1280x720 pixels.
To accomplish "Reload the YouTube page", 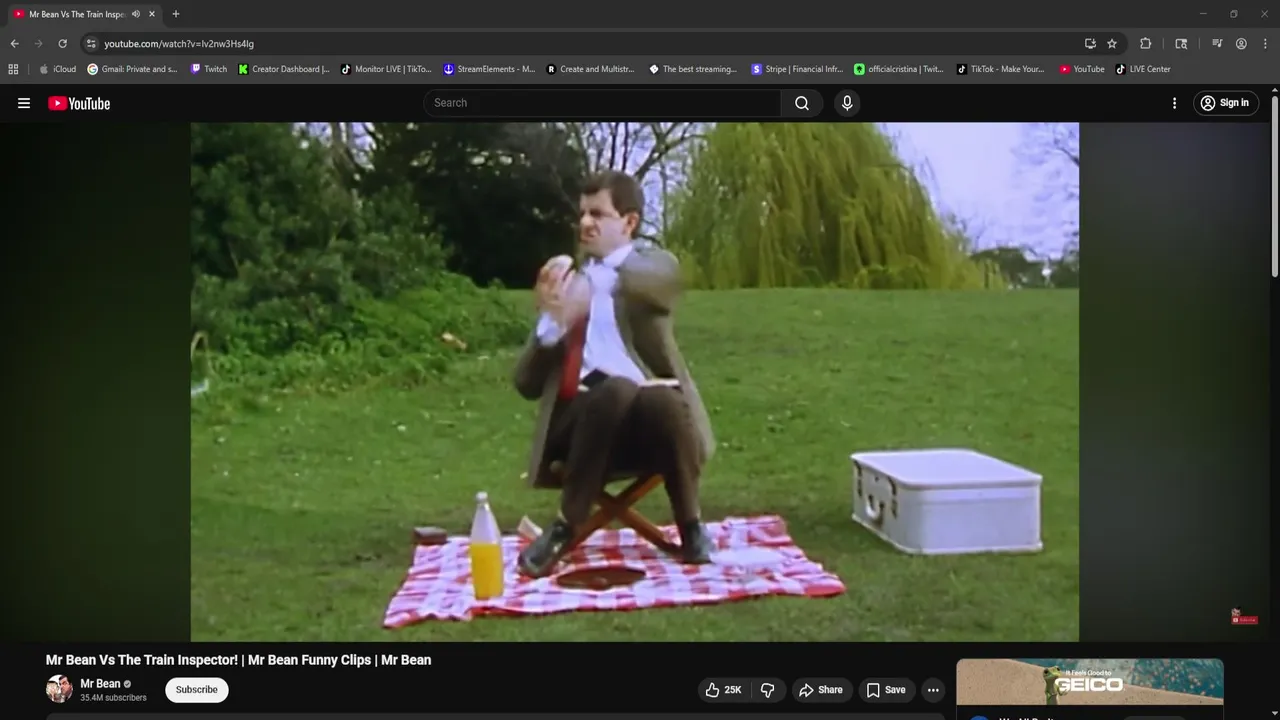I will point(62,44).
